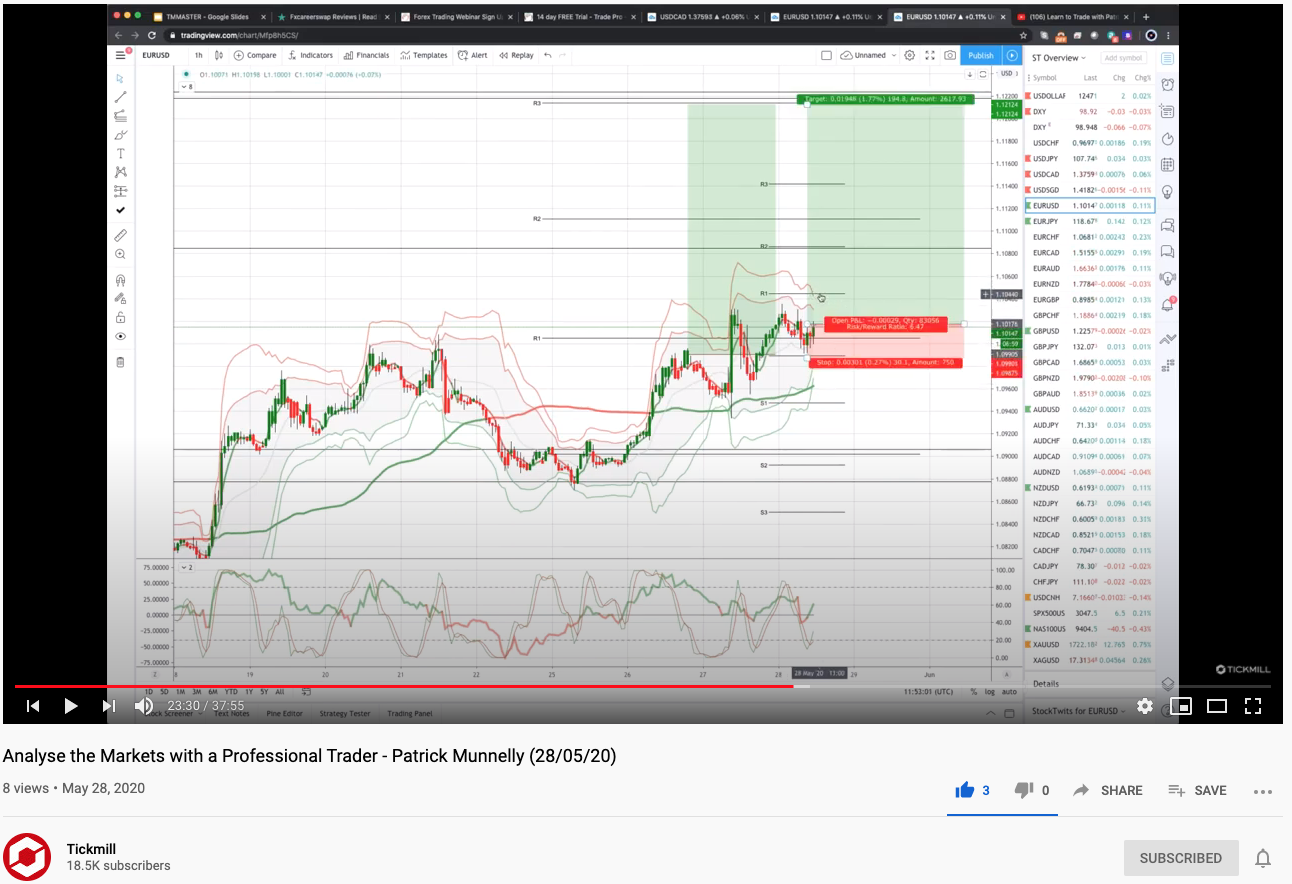Click the undo arrow in chart toolbar
Screen dimensions: 1292x884
pyautogui.click(x=548, y=55)
